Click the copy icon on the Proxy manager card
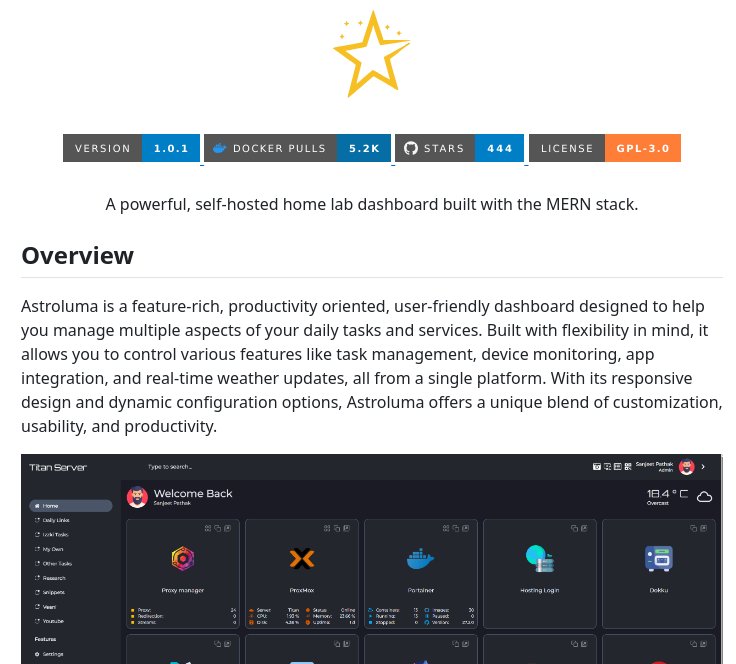The height and width of the screenshot is (664, 736). [218, 528]
